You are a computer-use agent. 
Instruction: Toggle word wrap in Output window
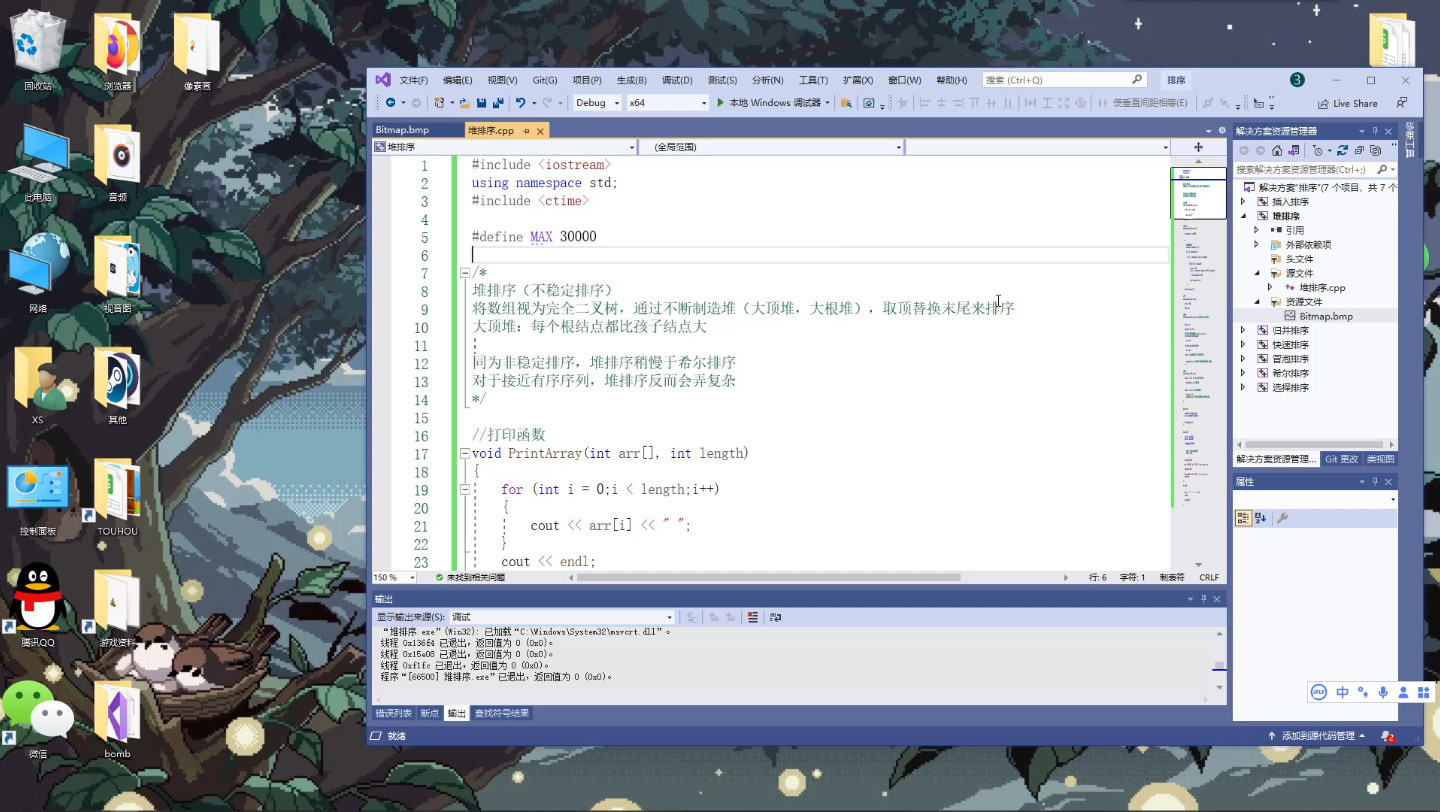tap(776, 616)
